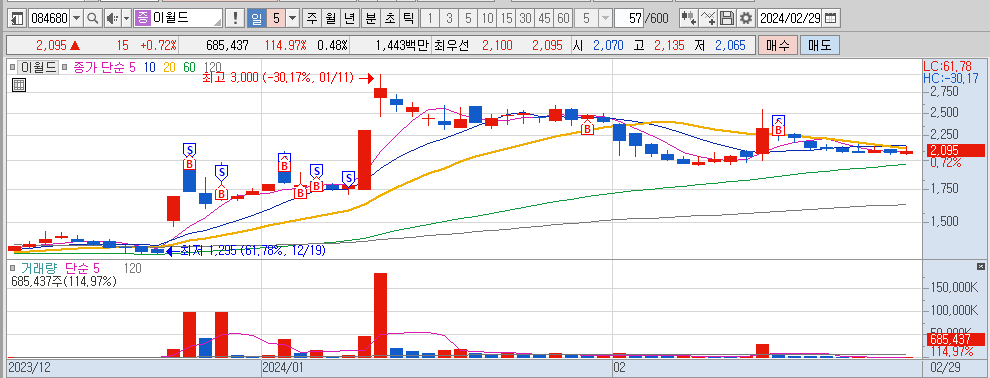Click the custom interval 5 field
The width and height of the screenshot is (990, 378).
tap(586, 18)
